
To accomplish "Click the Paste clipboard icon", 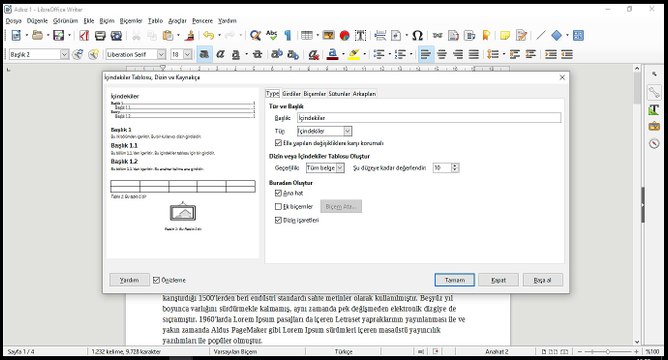I will coord(168,35).
